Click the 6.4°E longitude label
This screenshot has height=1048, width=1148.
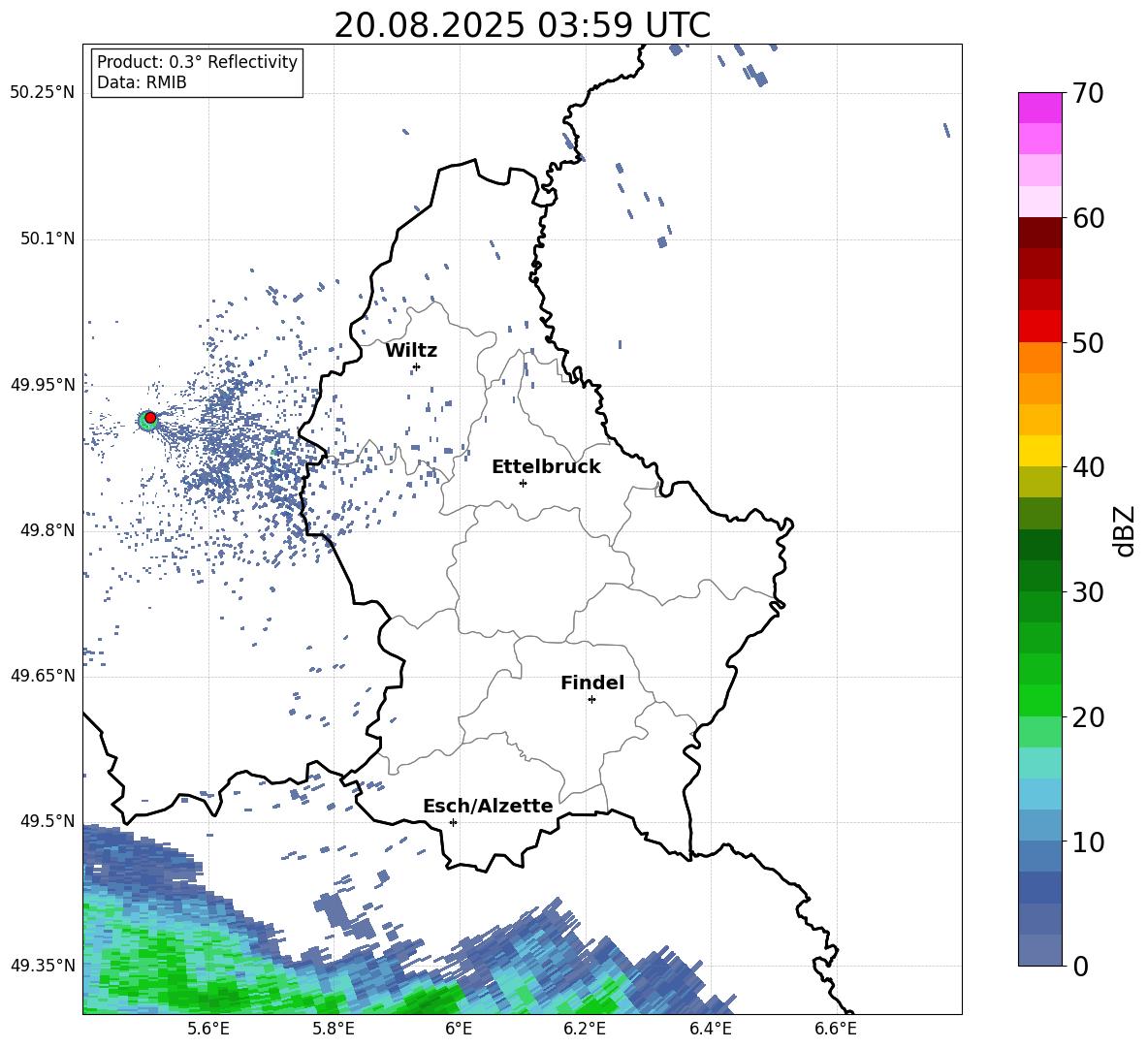(x=711, y=1029)
